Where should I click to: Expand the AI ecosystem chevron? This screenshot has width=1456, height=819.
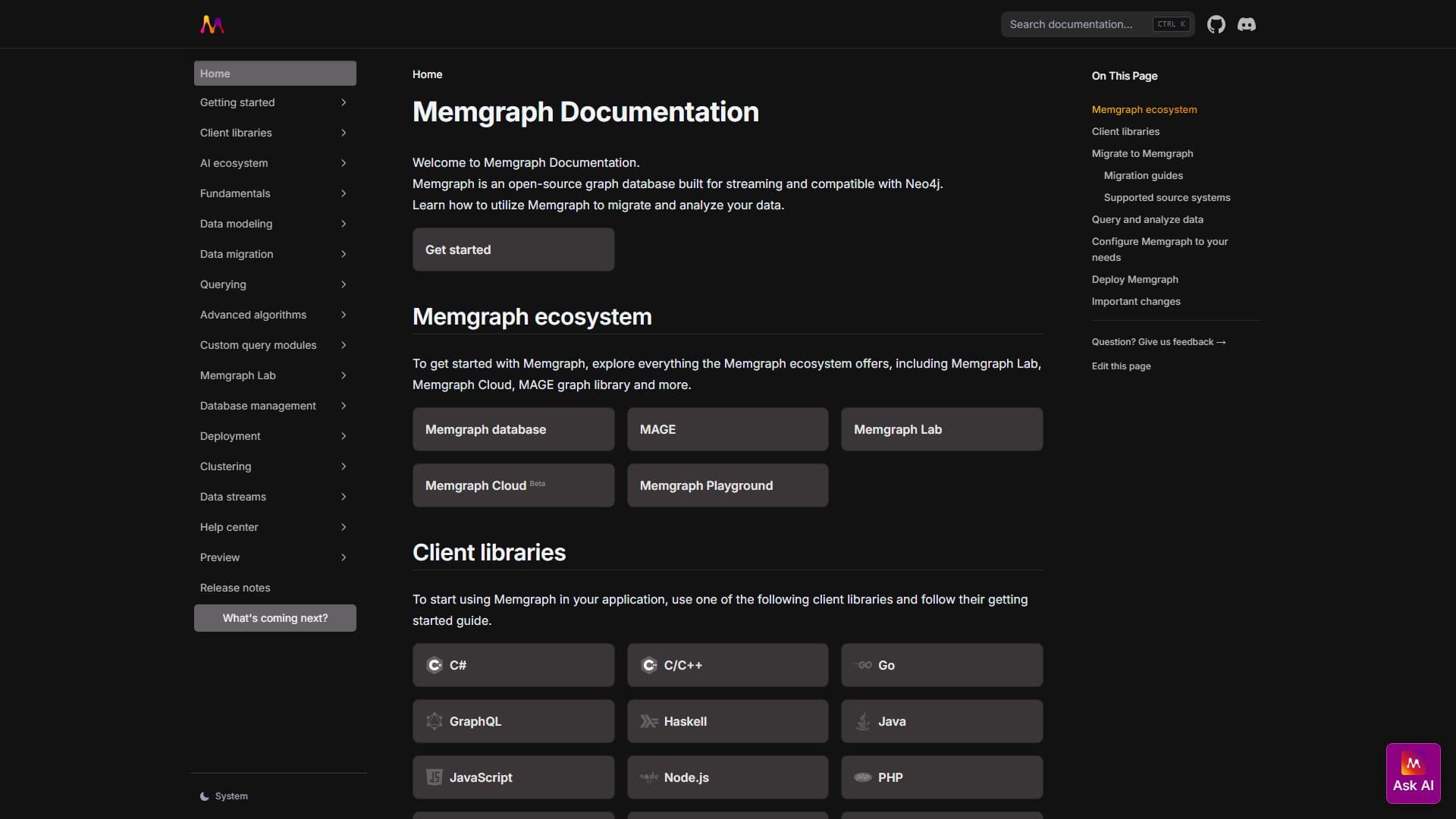pyautogui.click(x=344, y=163)
